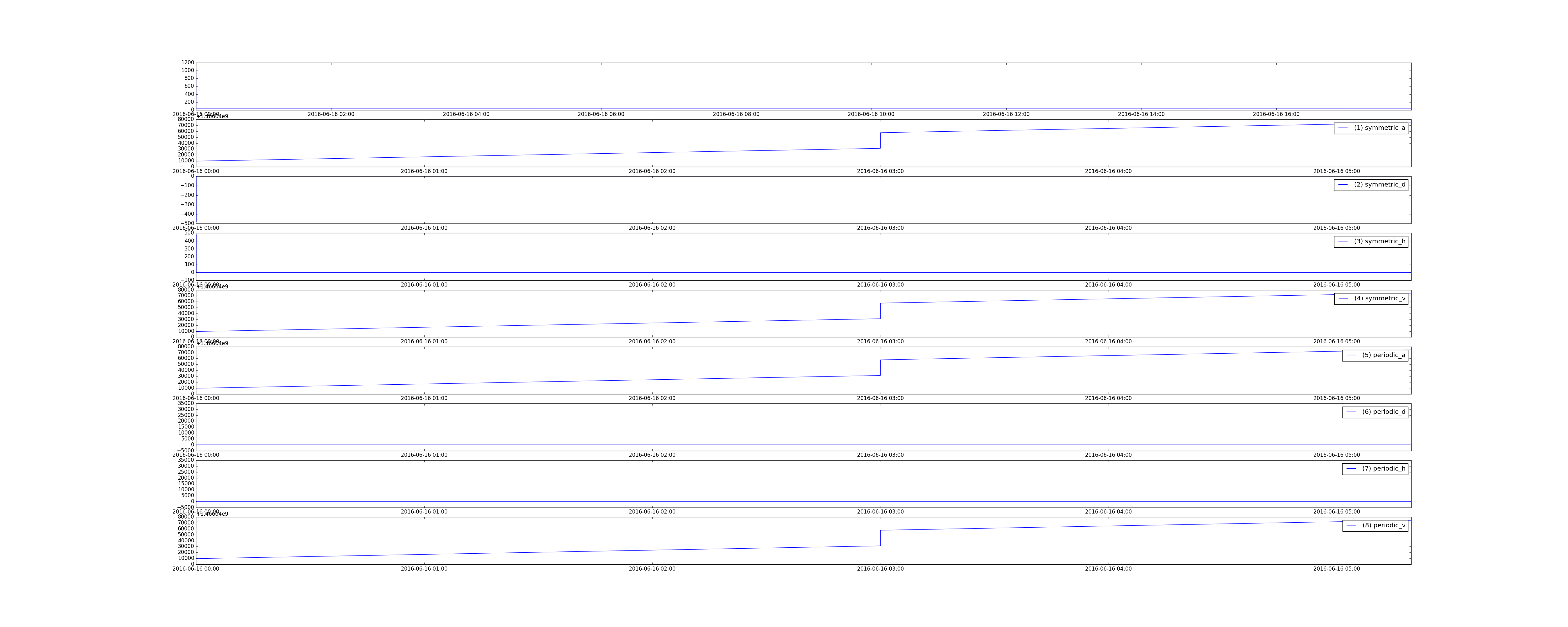This screenshot has width=1568, height=627.
Task: Click the −400 y-axis value in symmetric_d plot
Action: (188, 214)
